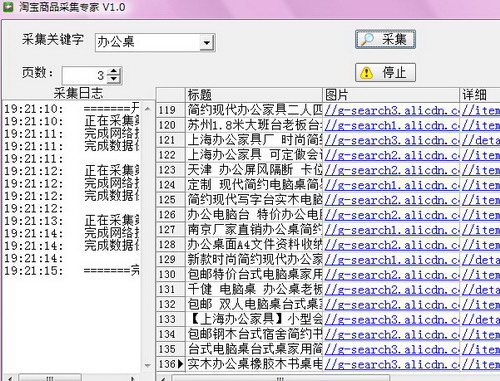The height and width of the screenshot is (381, 500).
Task: Click the 办公桌 keyword input field
Action: [148, 43]
